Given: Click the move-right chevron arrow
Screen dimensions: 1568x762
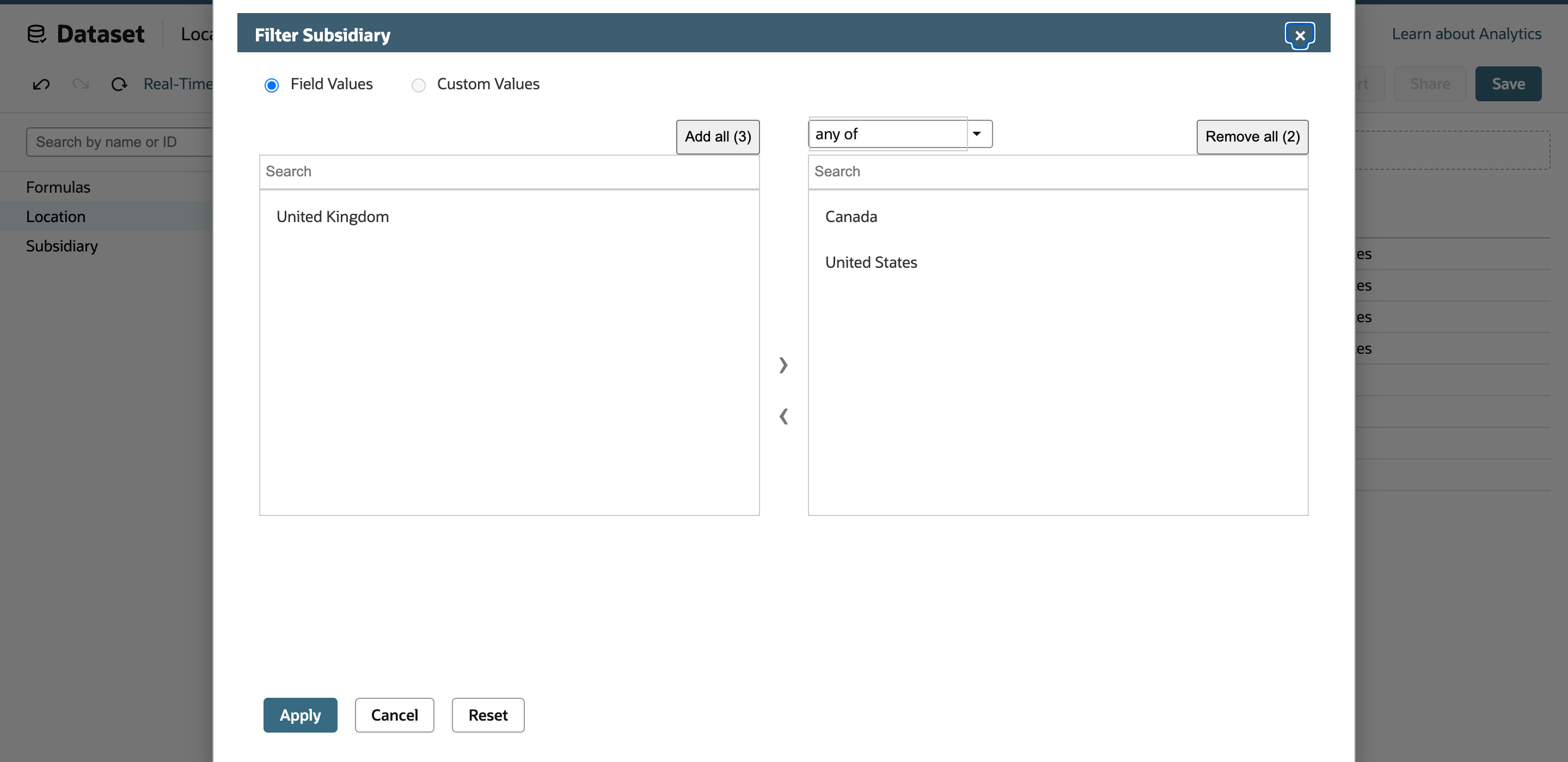Looking at the screenshot, I should (x=783, y=365).
